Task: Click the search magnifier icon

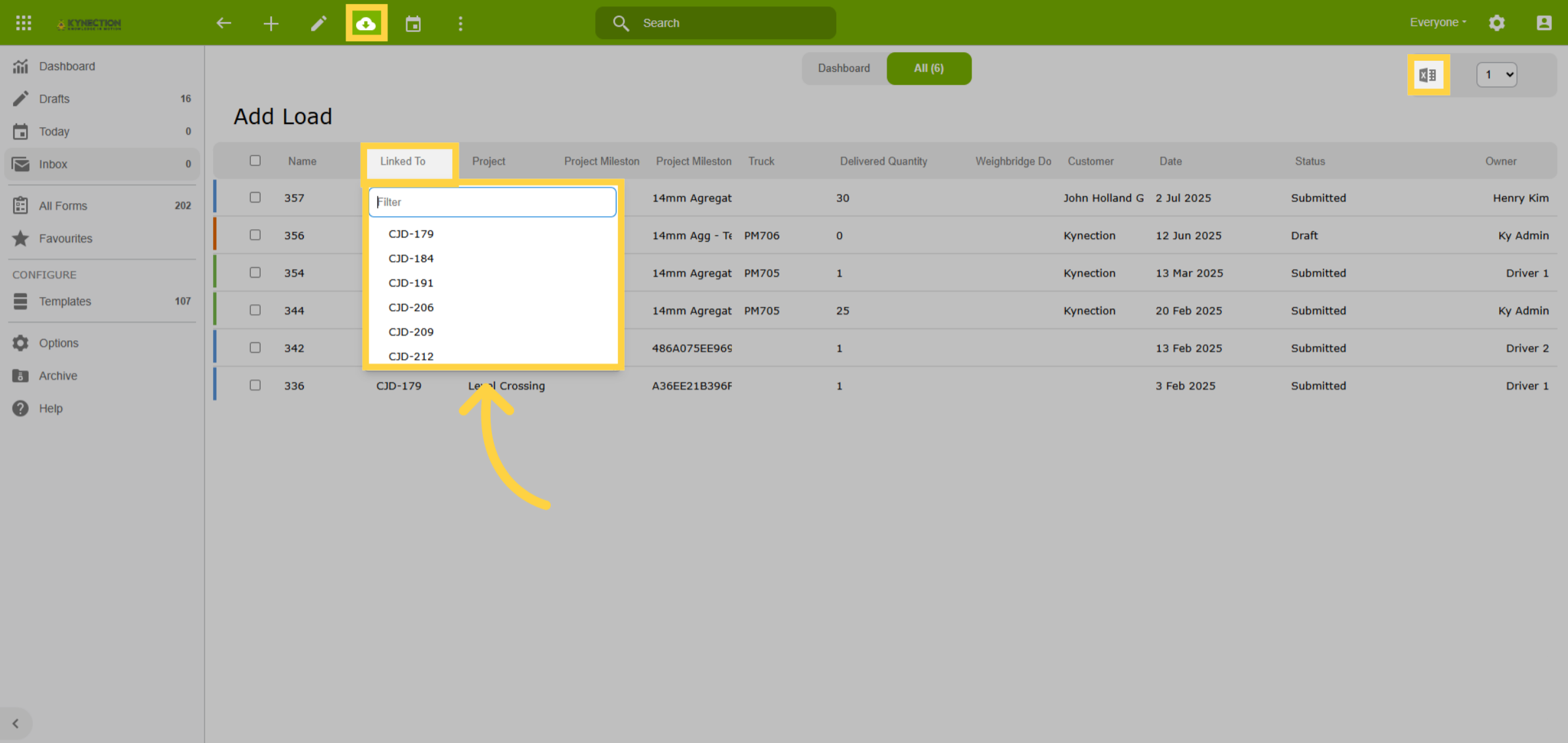Action: click(x=621, y=24)
